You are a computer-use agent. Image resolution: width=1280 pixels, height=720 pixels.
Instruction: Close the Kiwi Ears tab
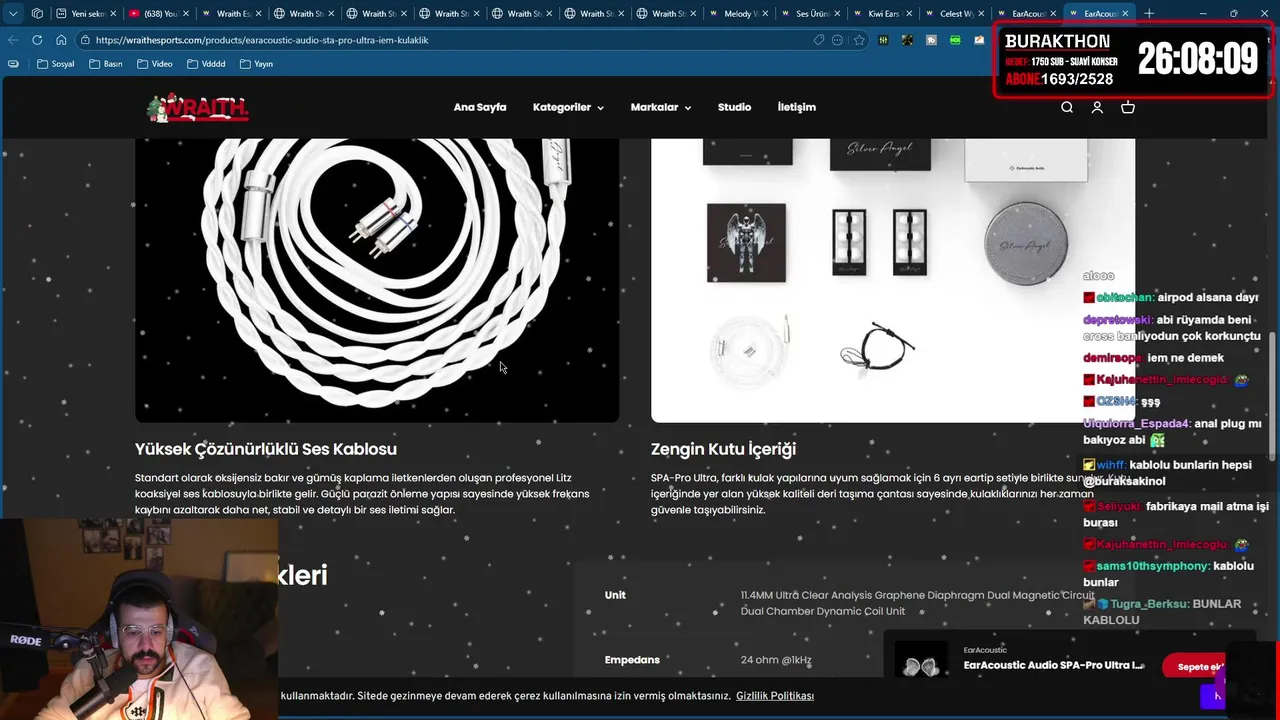click(911, 14)
